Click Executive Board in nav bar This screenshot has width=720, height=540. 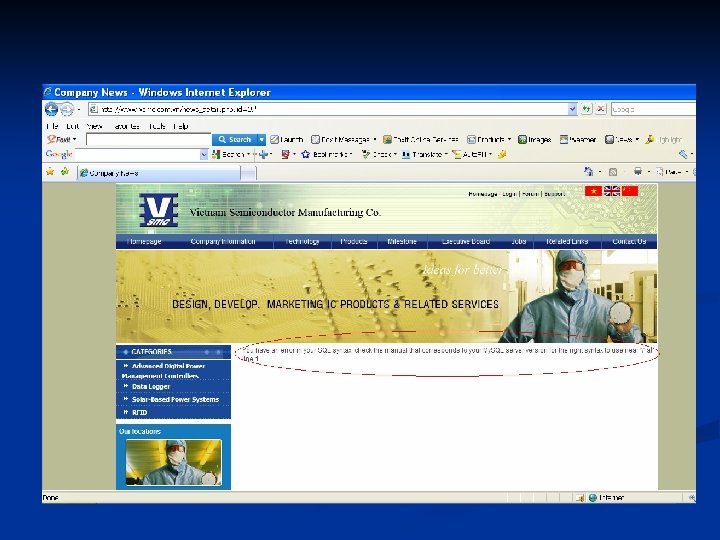(x=466, y=242)
